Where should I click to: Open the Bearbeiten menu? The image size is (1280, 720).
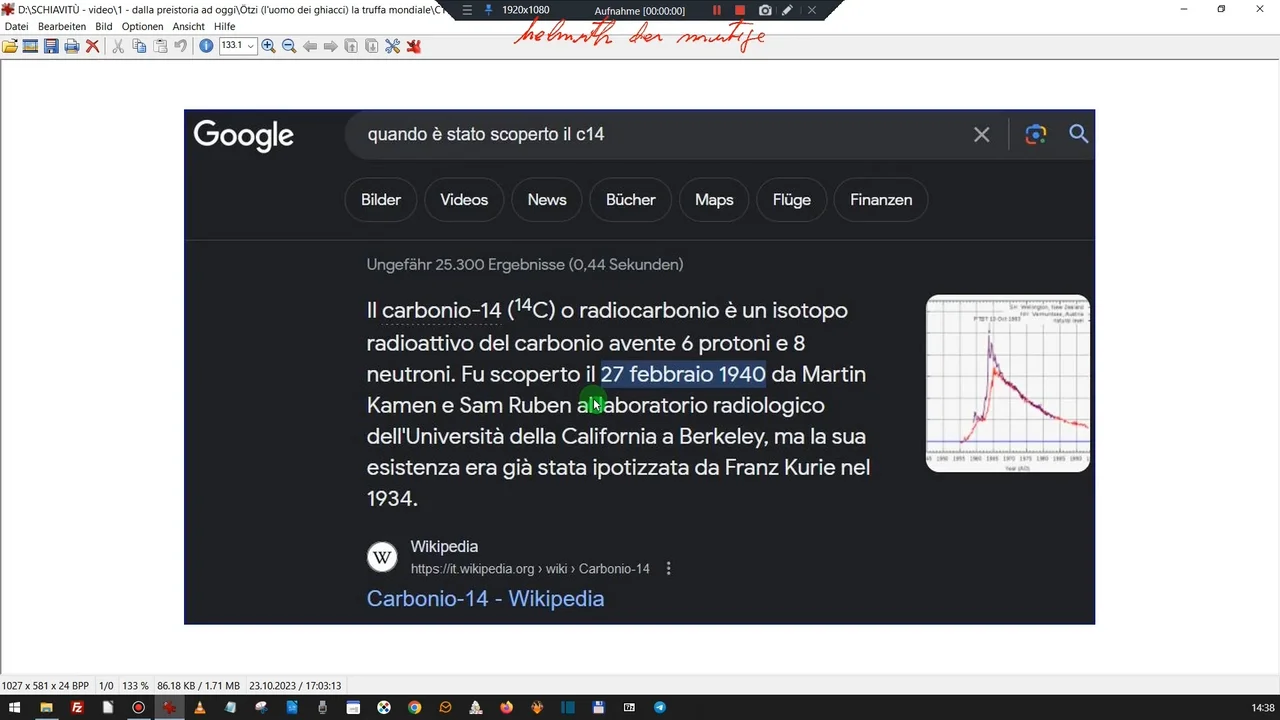coord(62,27)
